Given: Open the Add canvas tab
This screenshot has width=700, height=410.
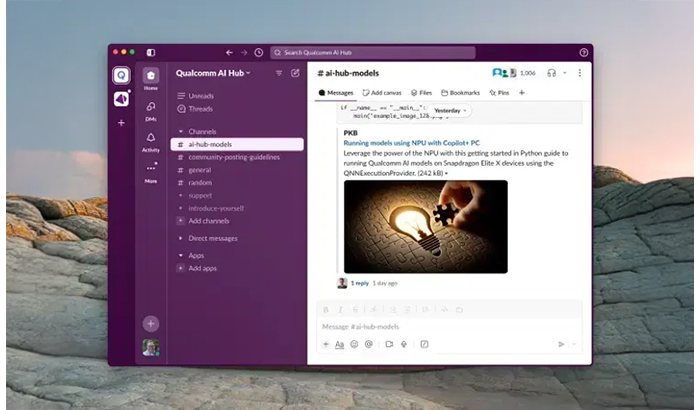Looking at the screenshot, I should click(382, 93).
